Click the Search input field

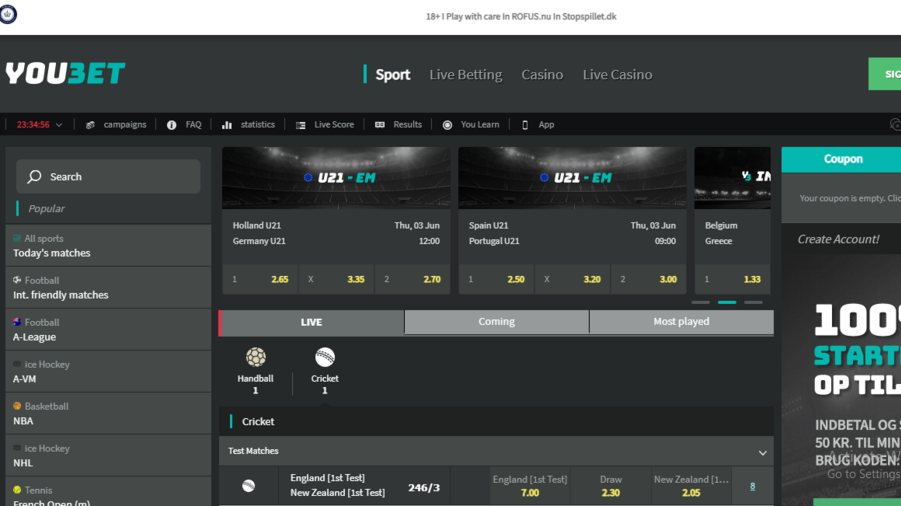point(108,177)
